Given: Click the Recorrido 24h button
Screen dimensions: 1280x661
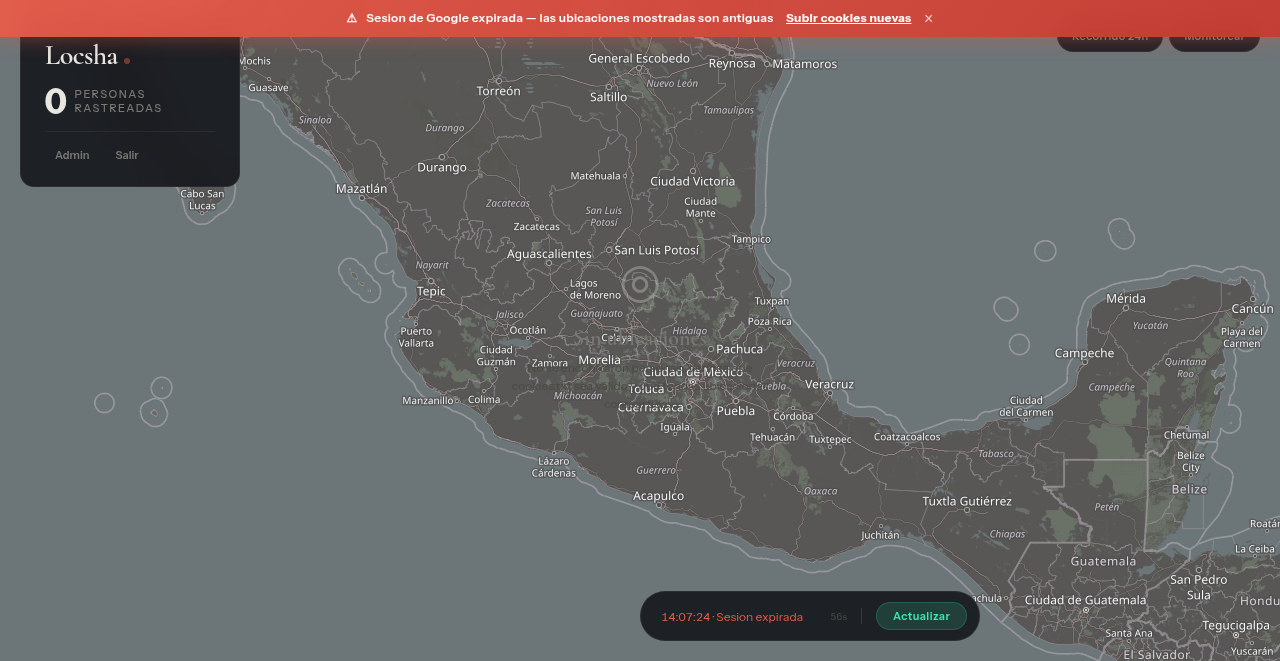Looking at the screenshot, I should (x=1109, y=37).
